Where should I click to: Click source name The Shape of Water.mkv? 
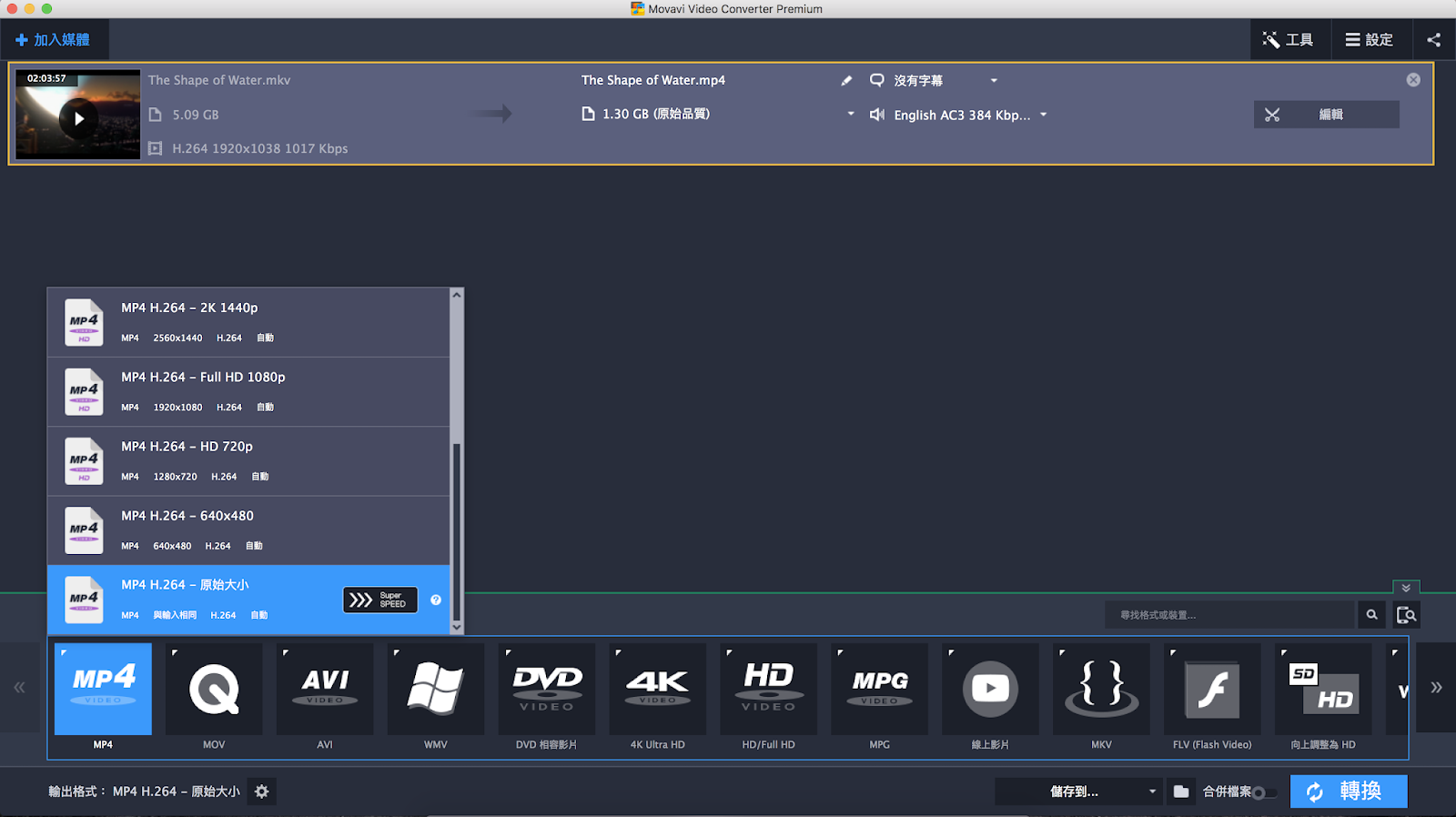pyautogui.click(x=219, y=80)
